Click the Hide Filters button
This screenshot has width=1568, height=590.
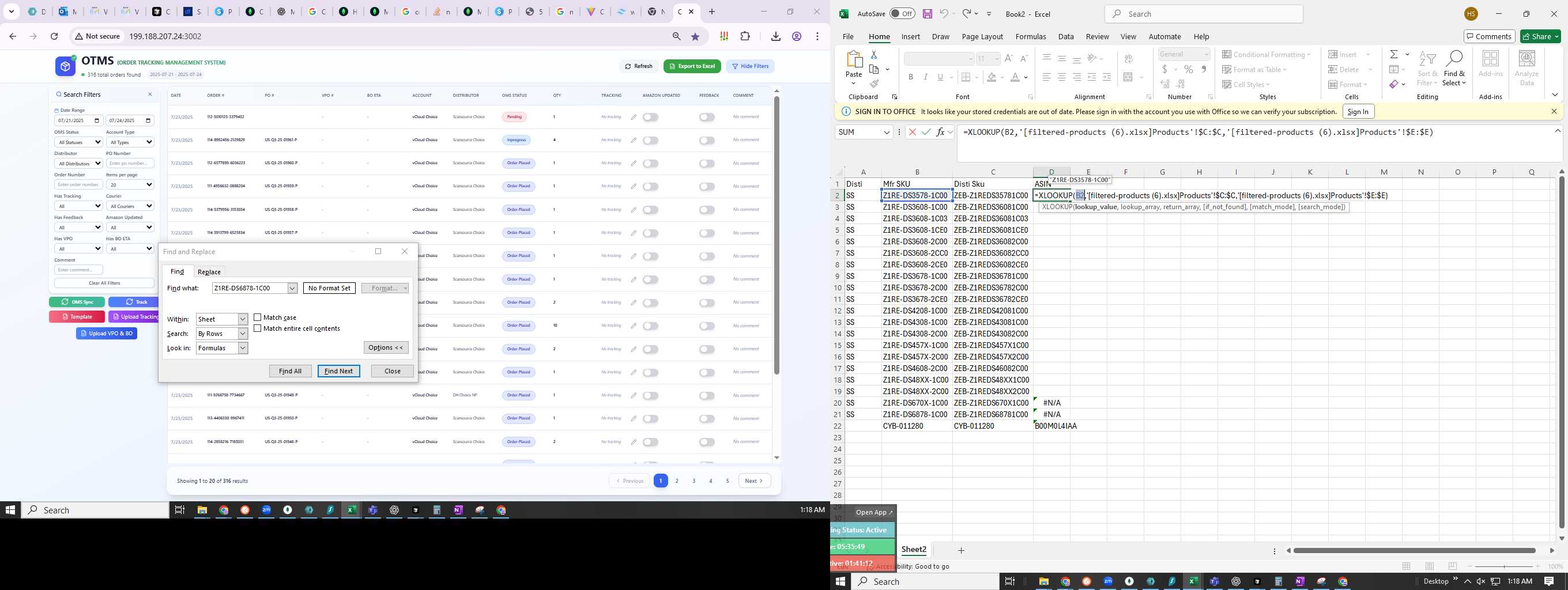tap(750, 66)
